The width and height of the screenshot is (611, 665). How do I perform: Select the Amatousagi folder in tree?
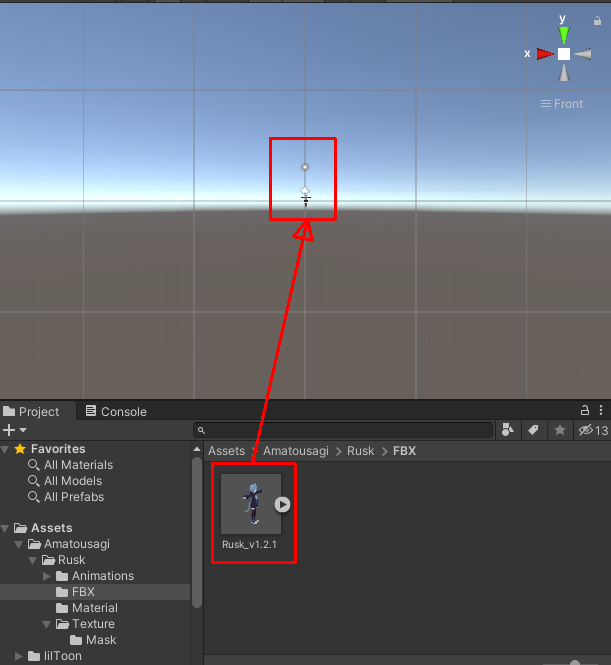69,544
